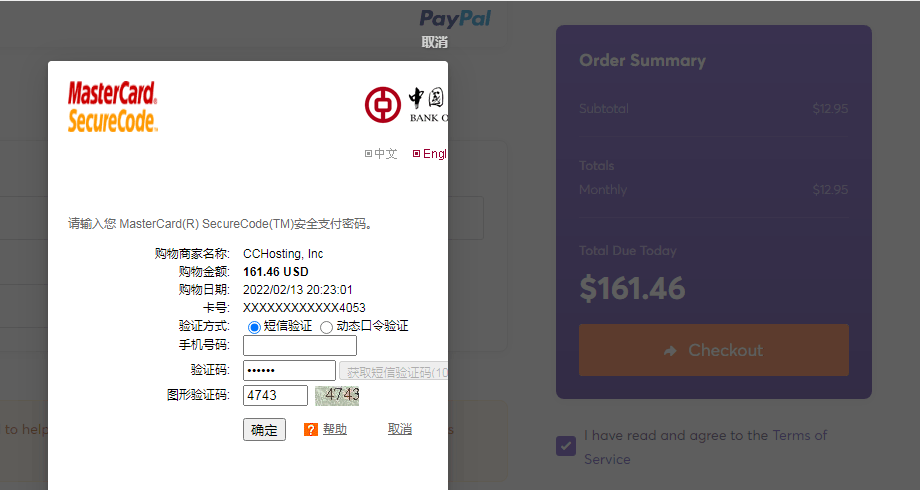Click the 取消 text under PayPal logo
This screenshot has width=920, height=490.
[x=435, y=42]
